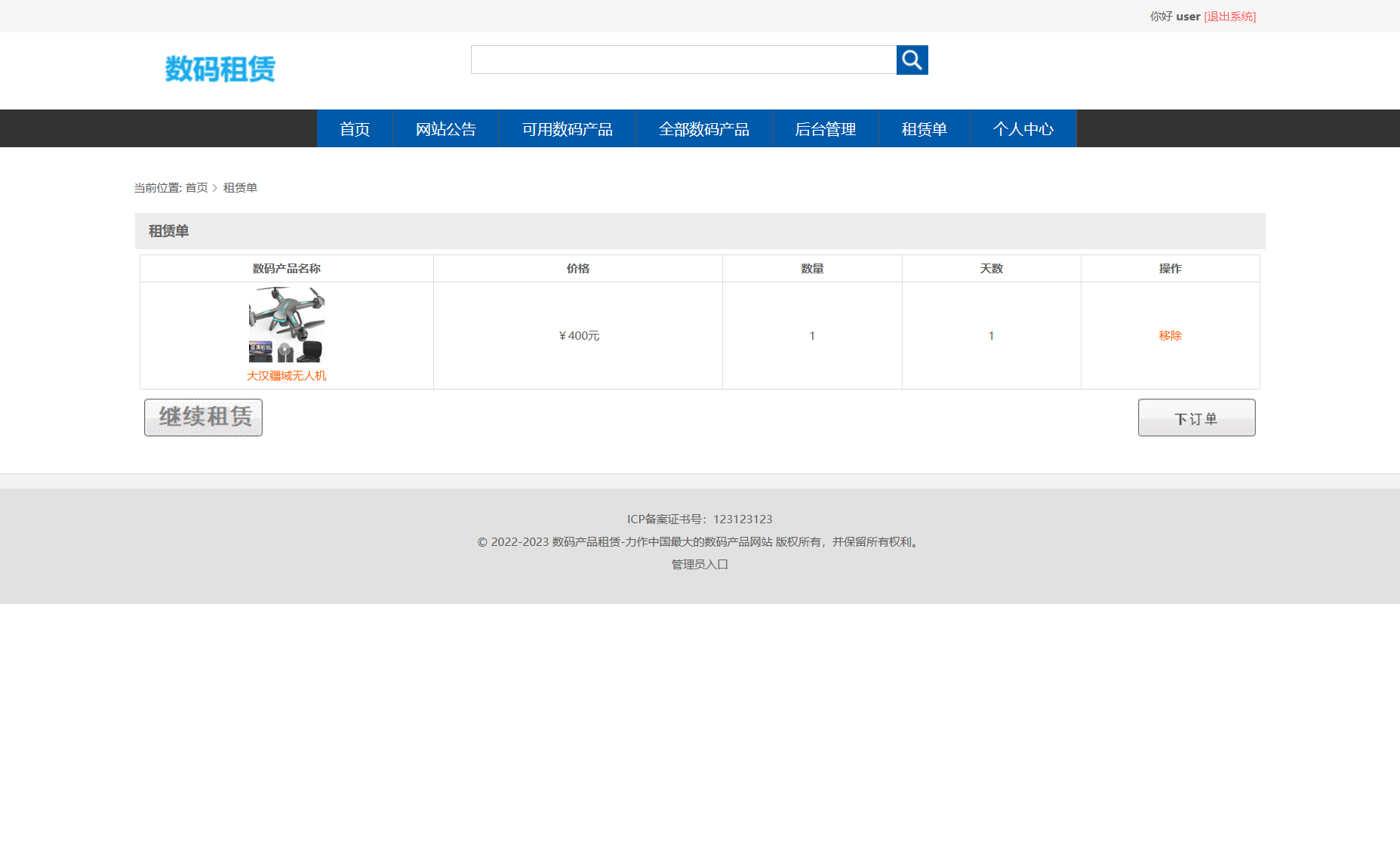Open 个人中心 menu item
This screenshot has height=860, width=1400.
tap(1023, 128)
